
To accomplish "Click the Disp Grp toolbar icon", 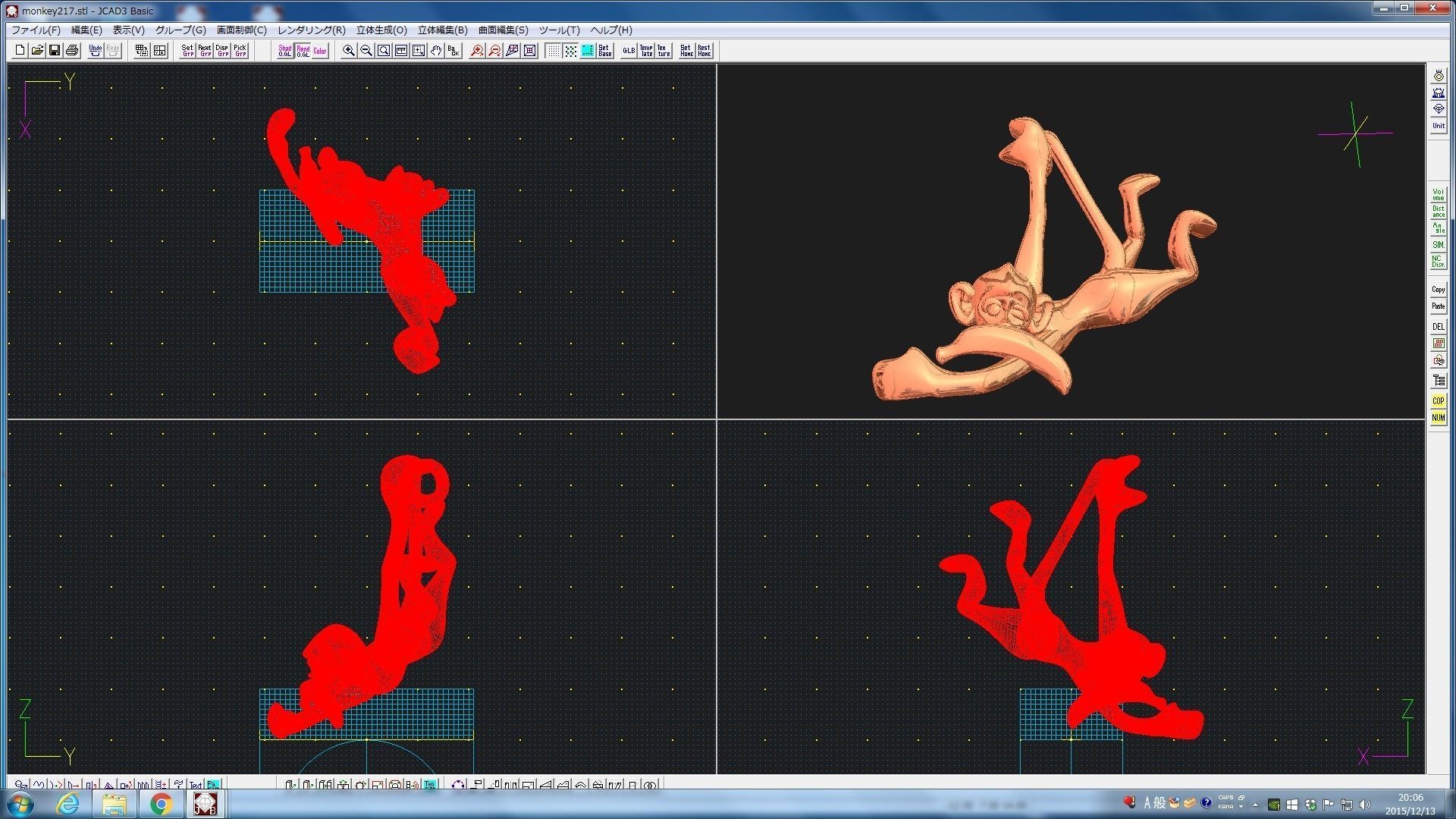I will pos(222,51).
